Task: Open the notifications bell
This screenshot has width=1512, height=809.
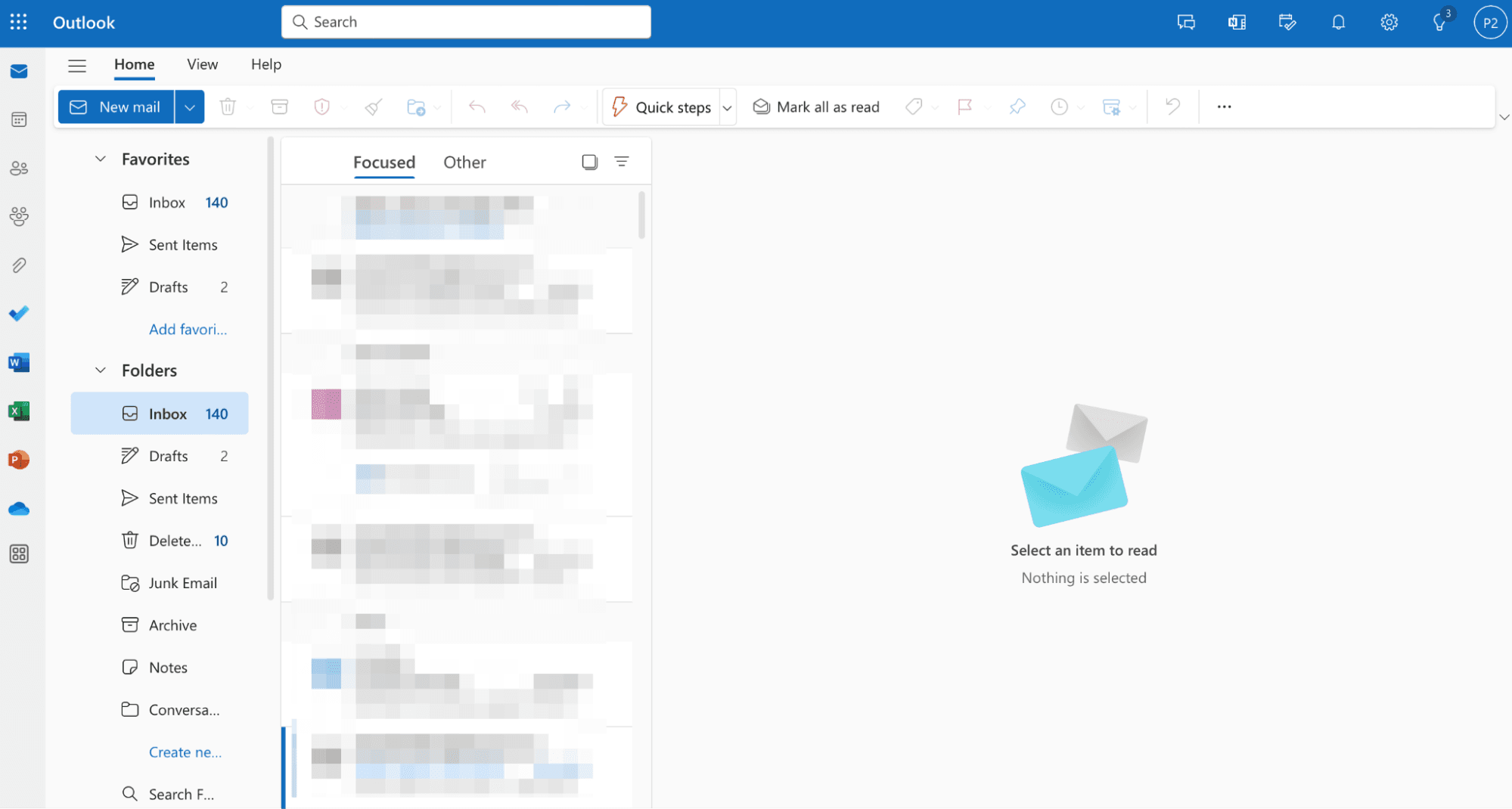Action: click(1338, 22)
